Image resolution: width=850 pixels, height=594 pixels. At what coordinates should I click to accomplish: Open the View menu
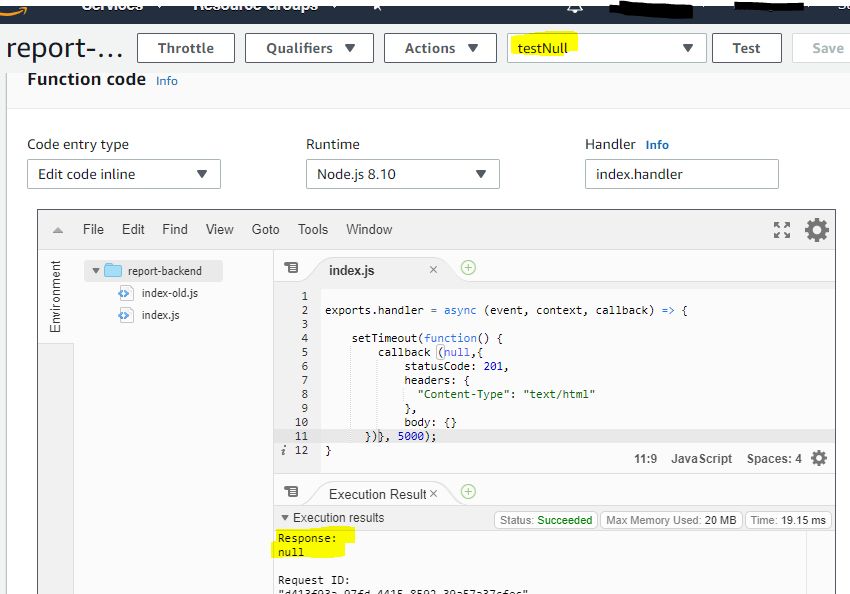(220, 229)
